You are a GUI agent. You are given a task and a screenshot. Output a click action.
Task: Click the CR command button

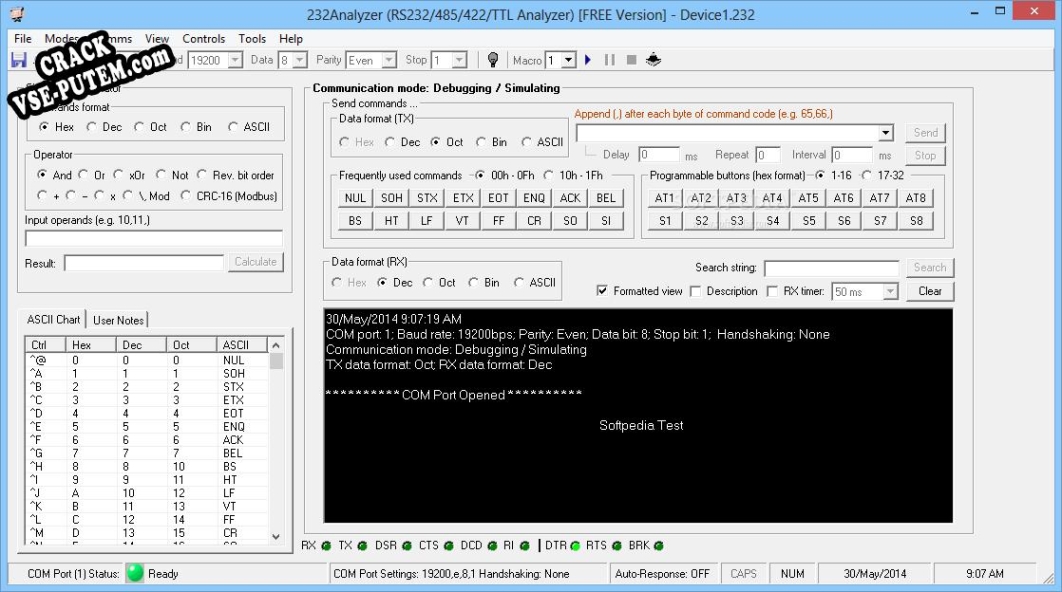click(x=534, y=220)
